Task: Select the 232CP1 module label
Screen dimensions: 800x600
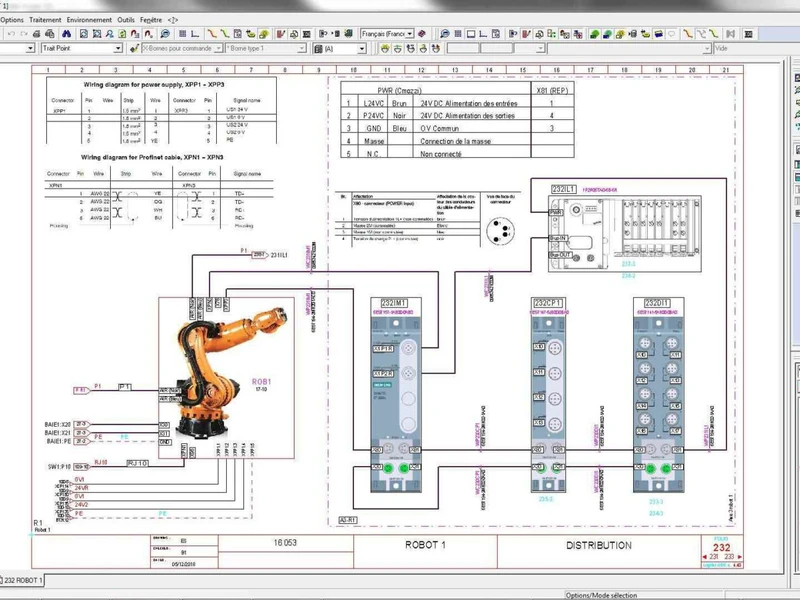Action: pyautogui.click(x=548, y=303)
